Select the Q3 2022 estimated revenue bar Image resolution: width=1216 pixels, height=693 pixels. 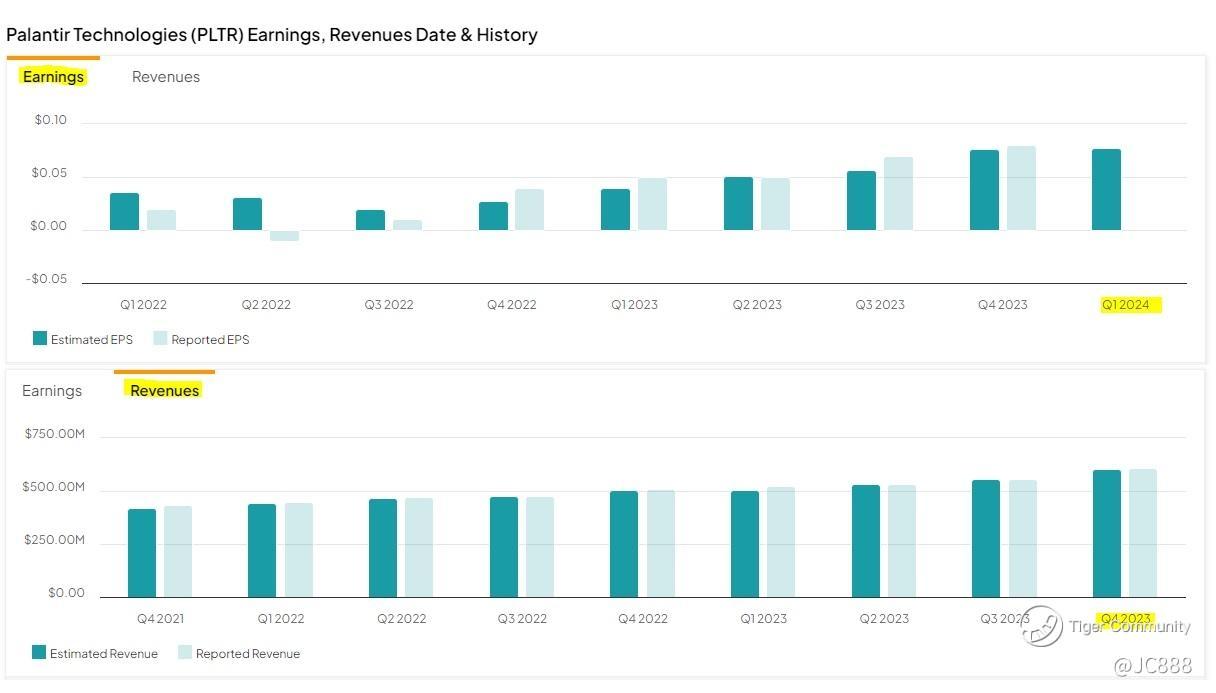(504, 547)
